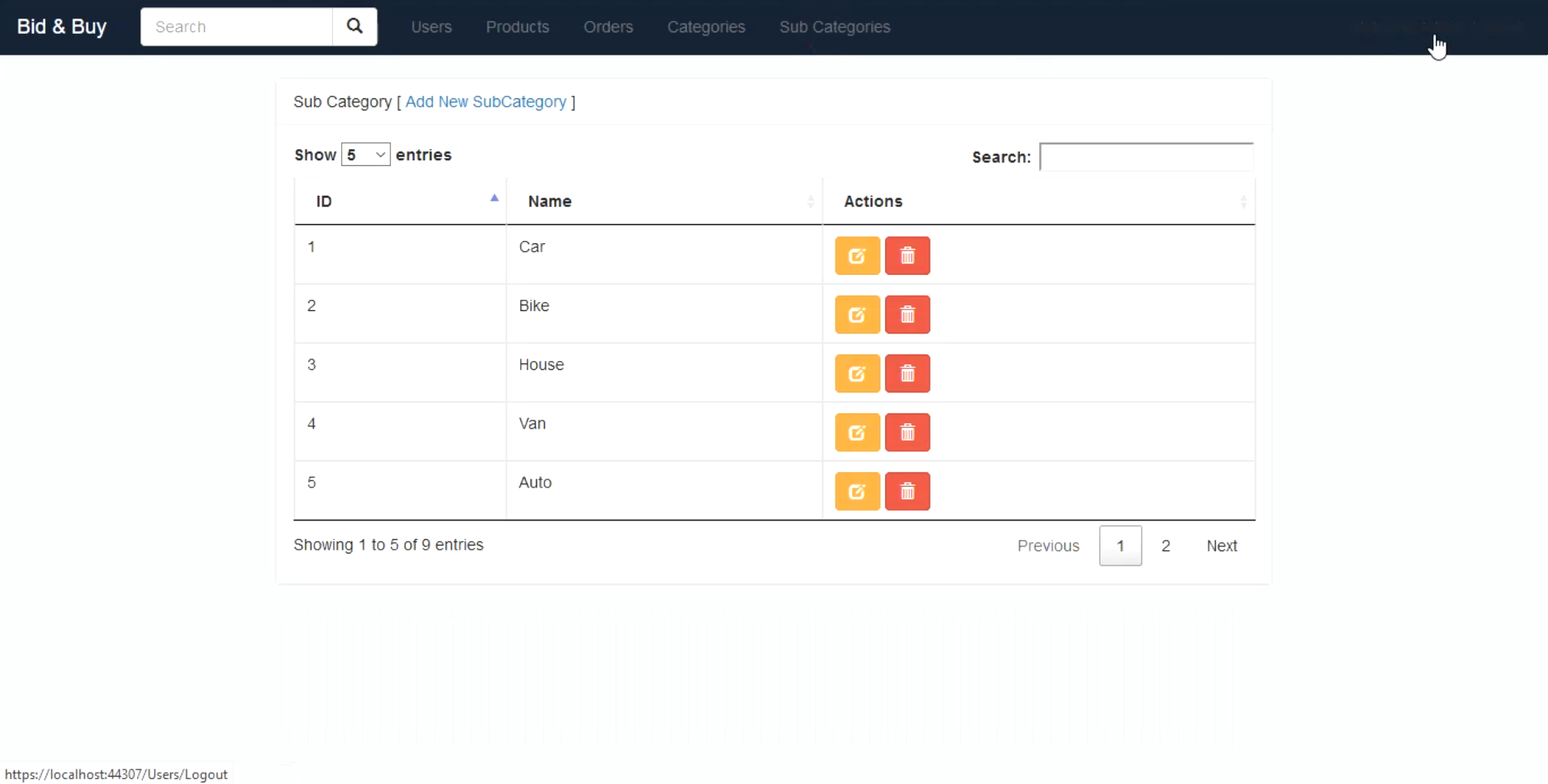1548x784 pixels.
Task: Edit the Auto sub category
Action: tap(857, 492)
